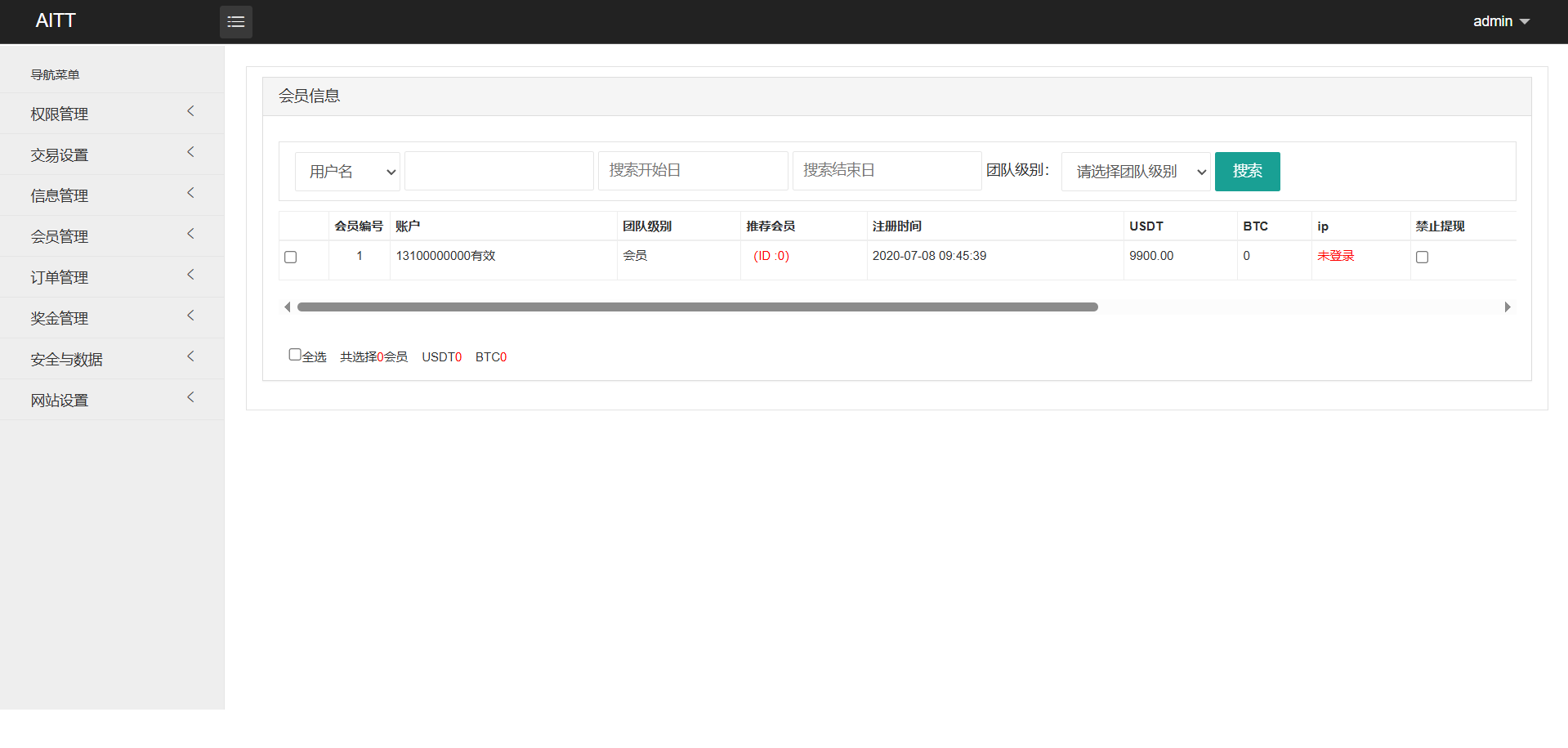Open the admin user dropdown
This screenshot has width=1568, height=748.
(1500, 21)
